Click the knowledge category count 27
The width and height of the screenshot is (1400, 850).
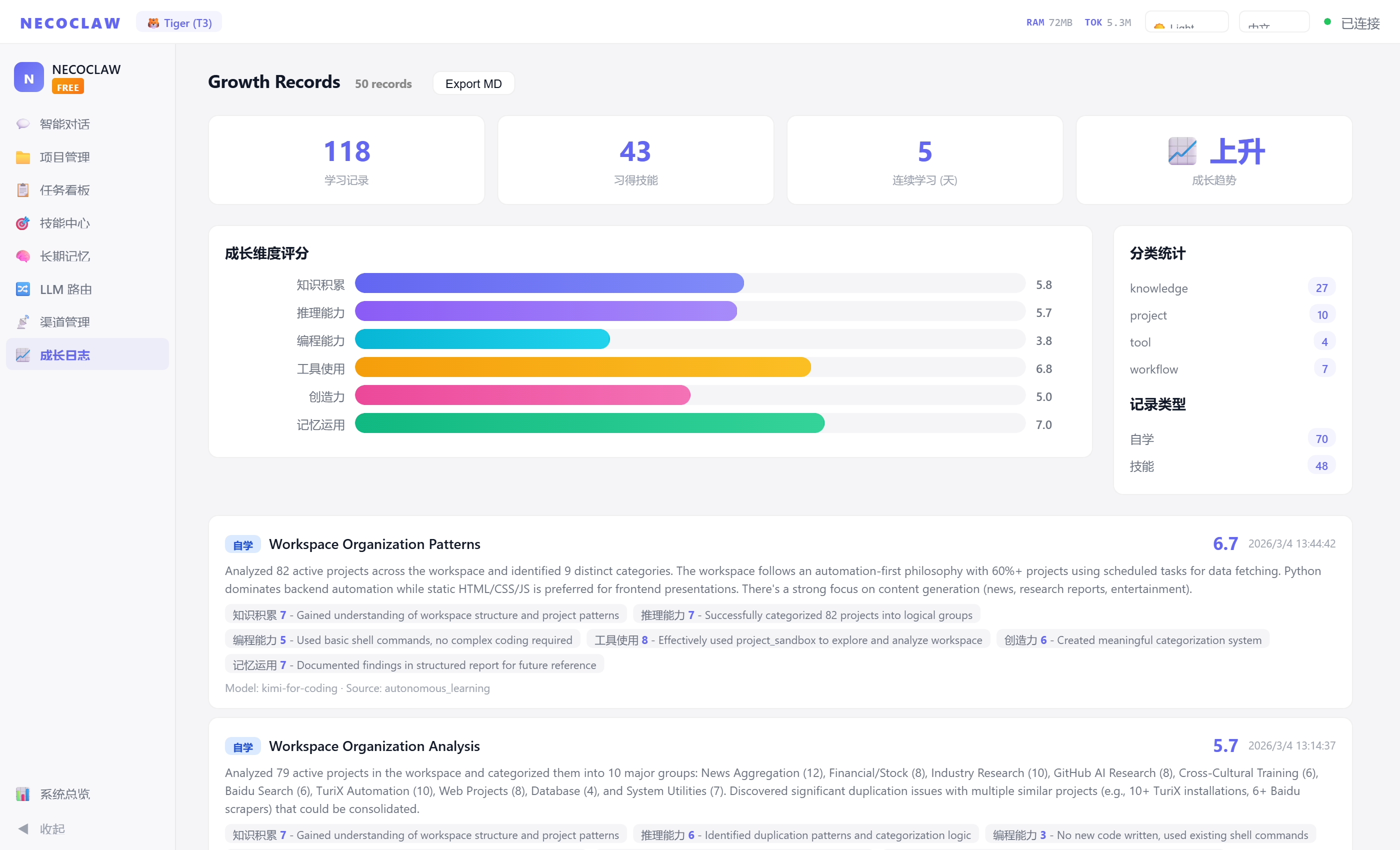coord(1321,287)
